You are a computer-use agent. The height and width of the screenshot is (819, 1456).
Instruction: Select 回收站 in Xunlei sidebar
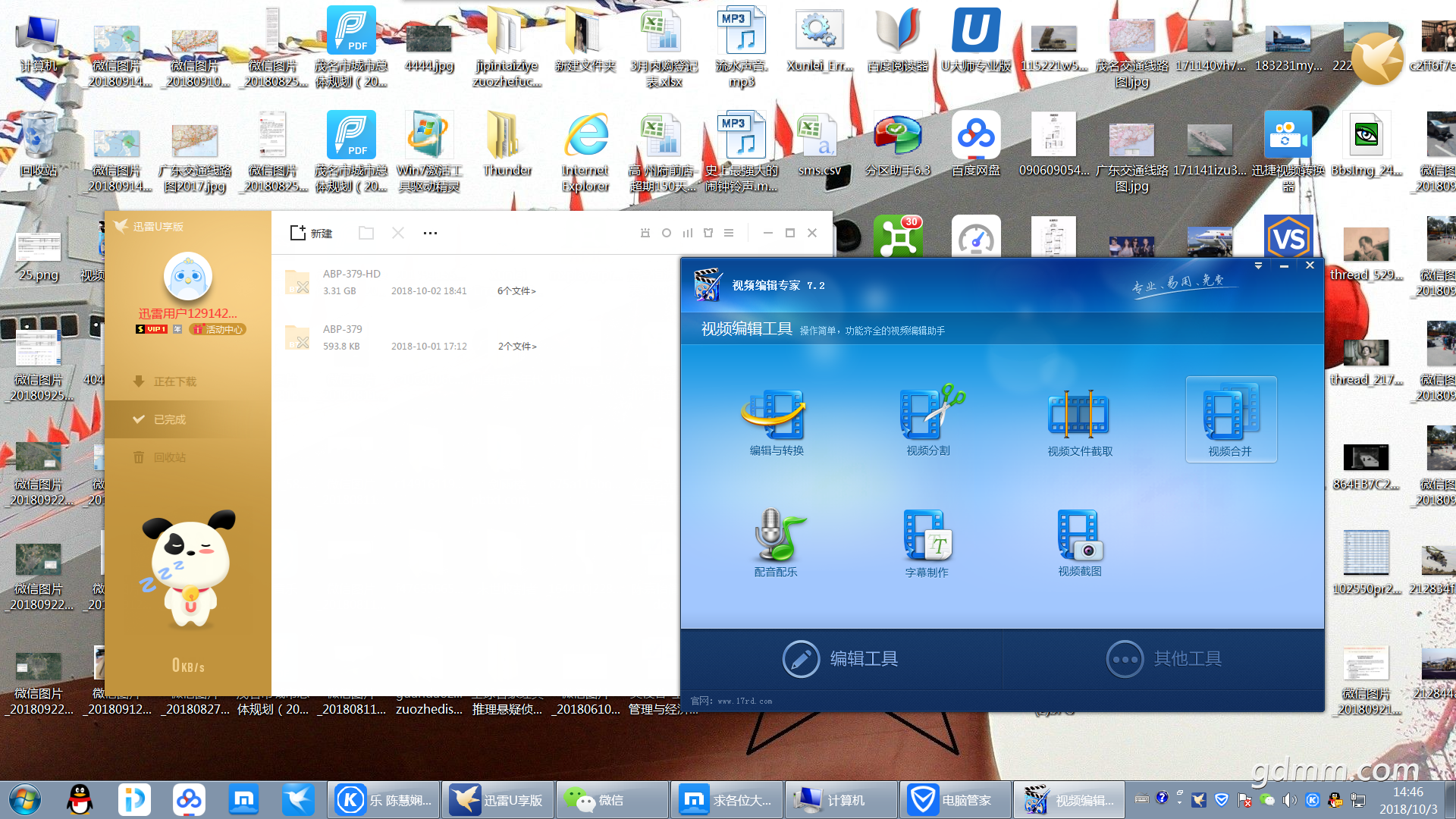tap(169, 457)
